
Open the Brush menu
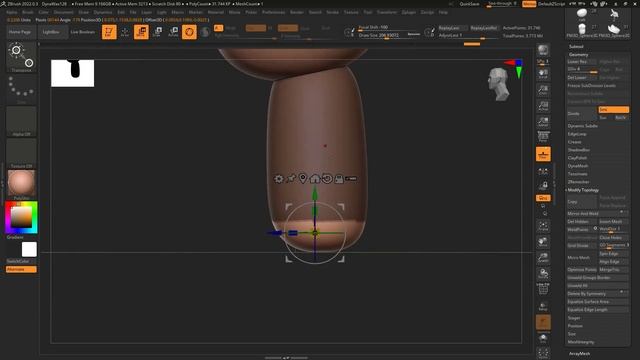click(28, 12)
